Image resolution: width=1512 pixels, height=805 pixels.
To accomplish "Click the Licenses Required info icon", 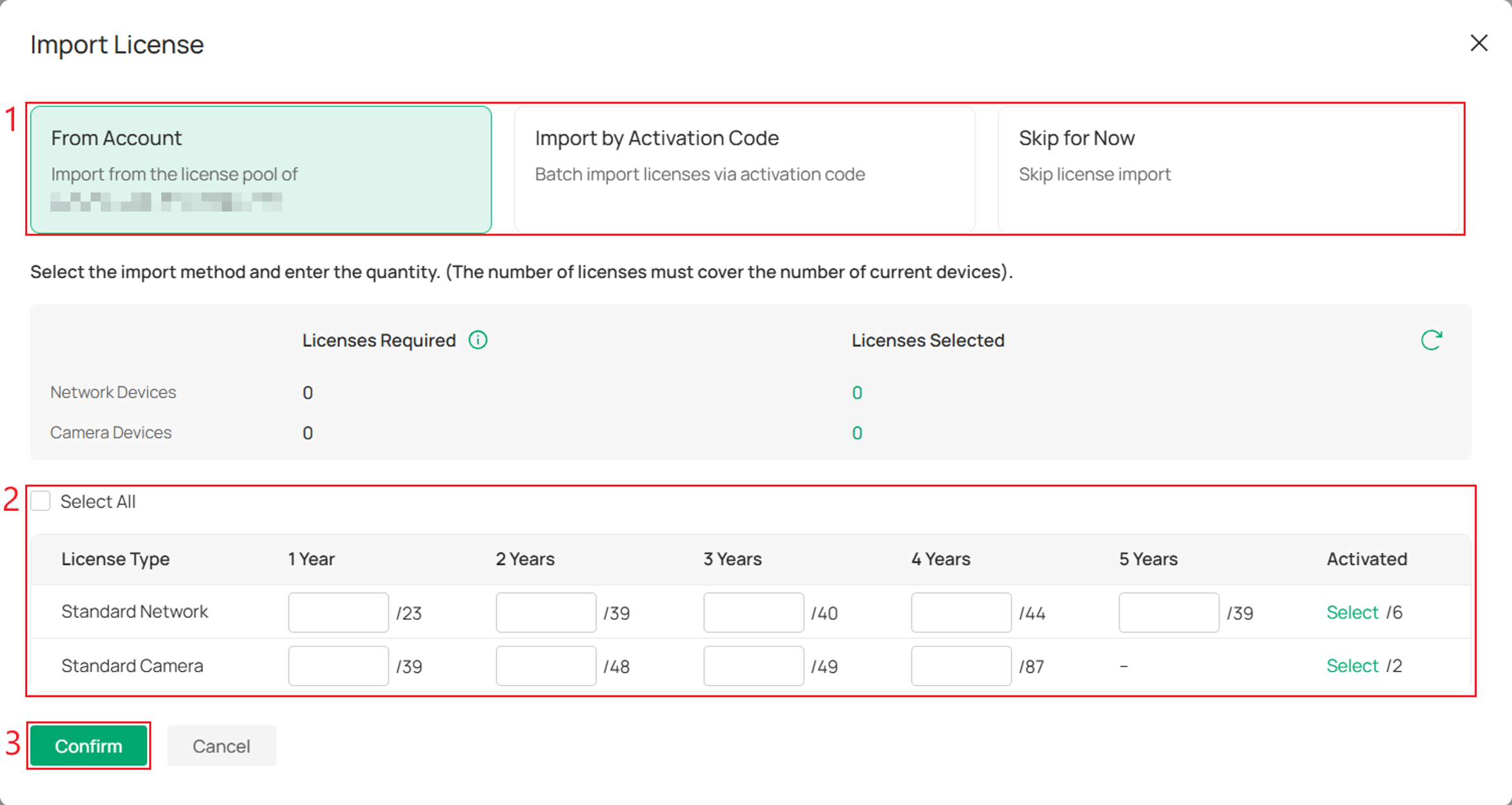I will tap(478, 340).
